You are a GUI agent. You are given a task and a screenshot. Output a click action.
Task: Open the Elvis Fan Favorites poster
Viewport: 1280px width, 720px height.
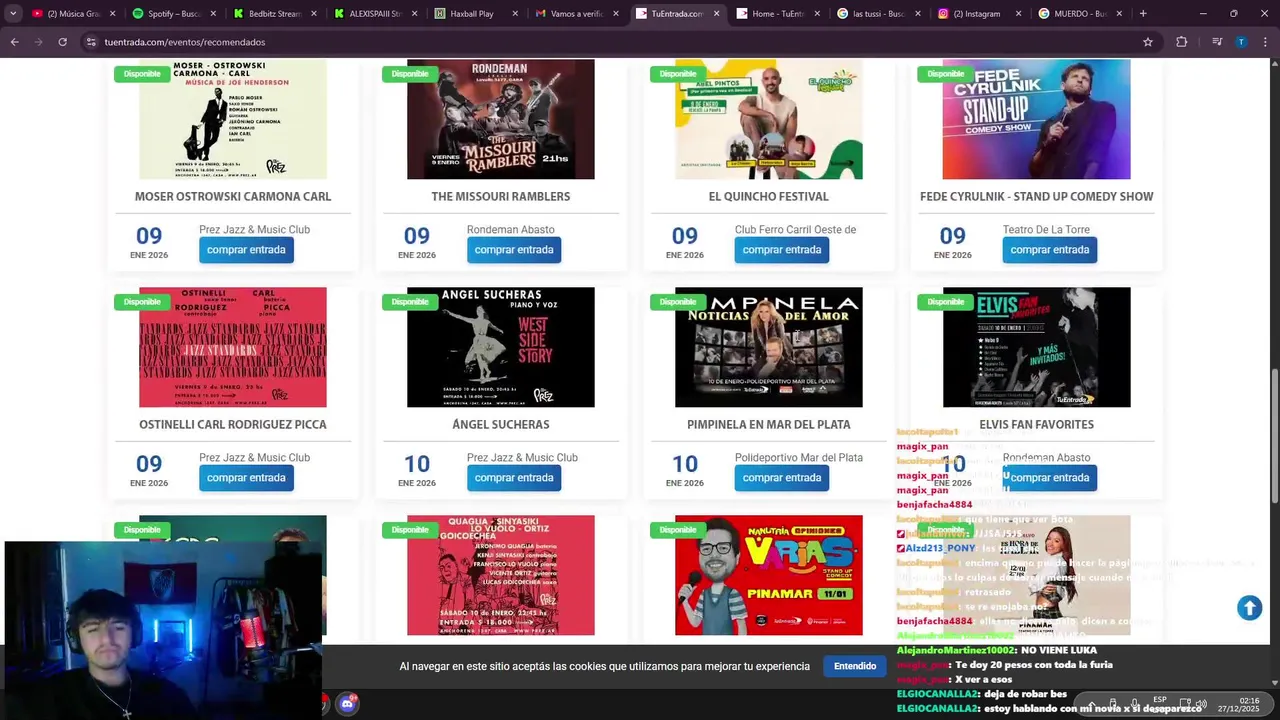[x=1037, y=347]
